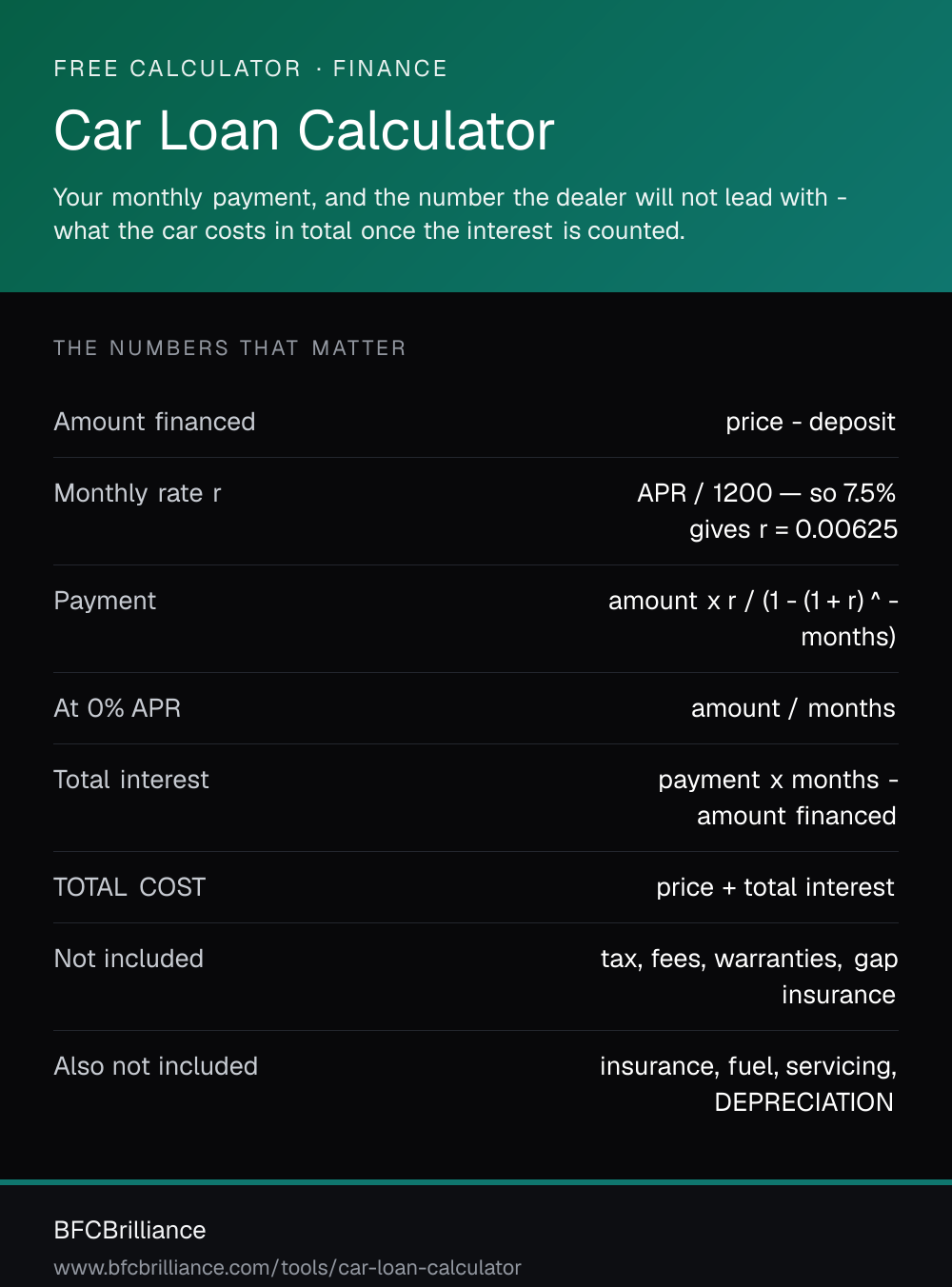
Task: Click the subtitle about monthly payment
Action: coord(450,214)
